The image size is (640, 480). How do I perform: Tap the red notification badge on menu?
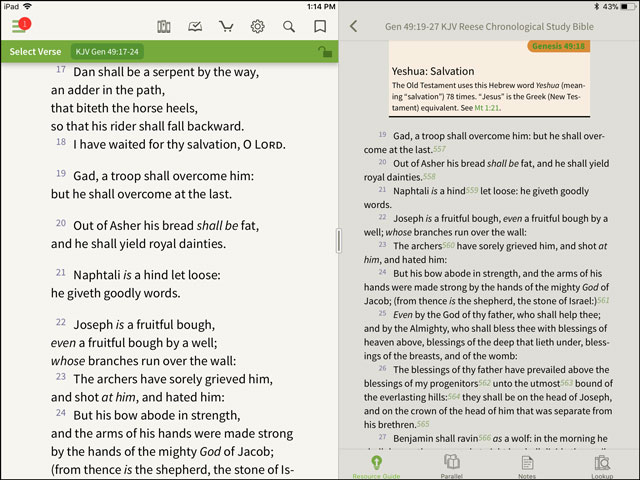(25, 24)
